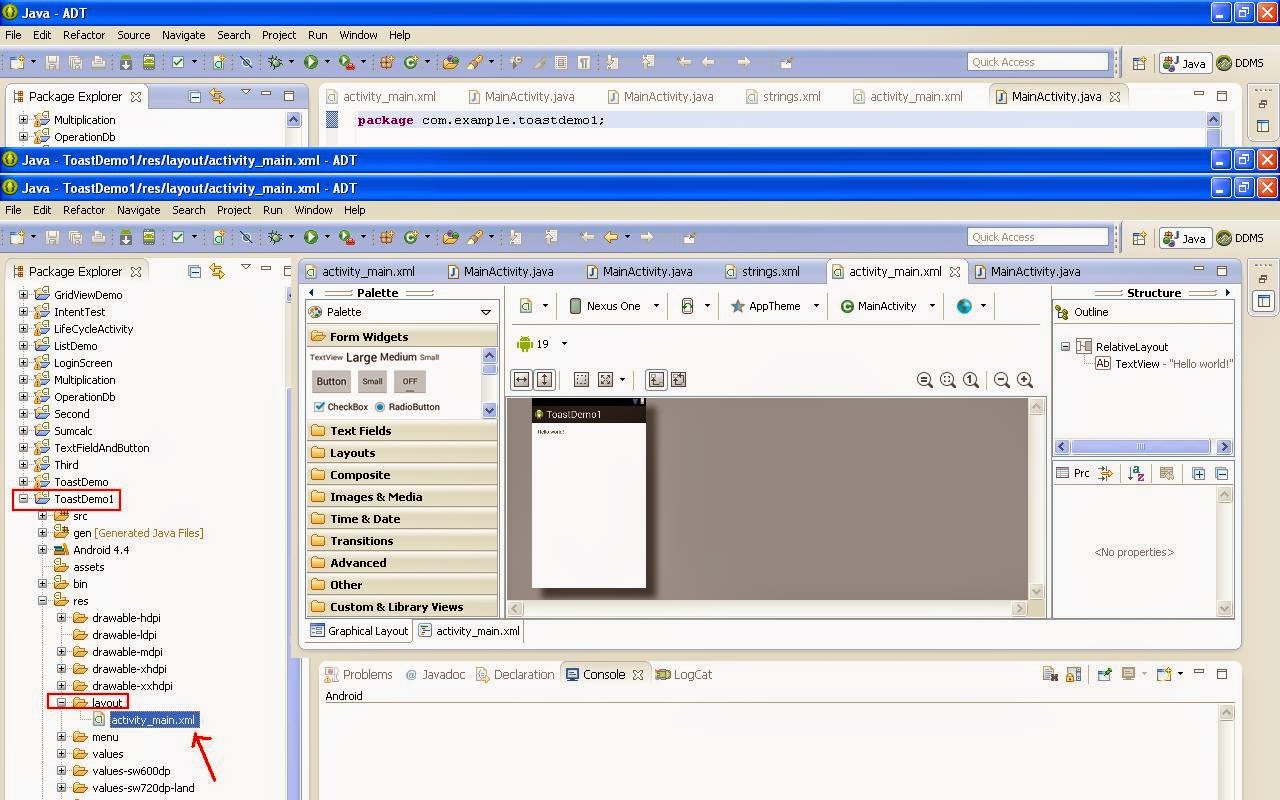Image resolution: width=1280 pixels, height=800 pixels.
Task: Click Zoom In on the layout canvas
Action: click(x=1025, y=380)
